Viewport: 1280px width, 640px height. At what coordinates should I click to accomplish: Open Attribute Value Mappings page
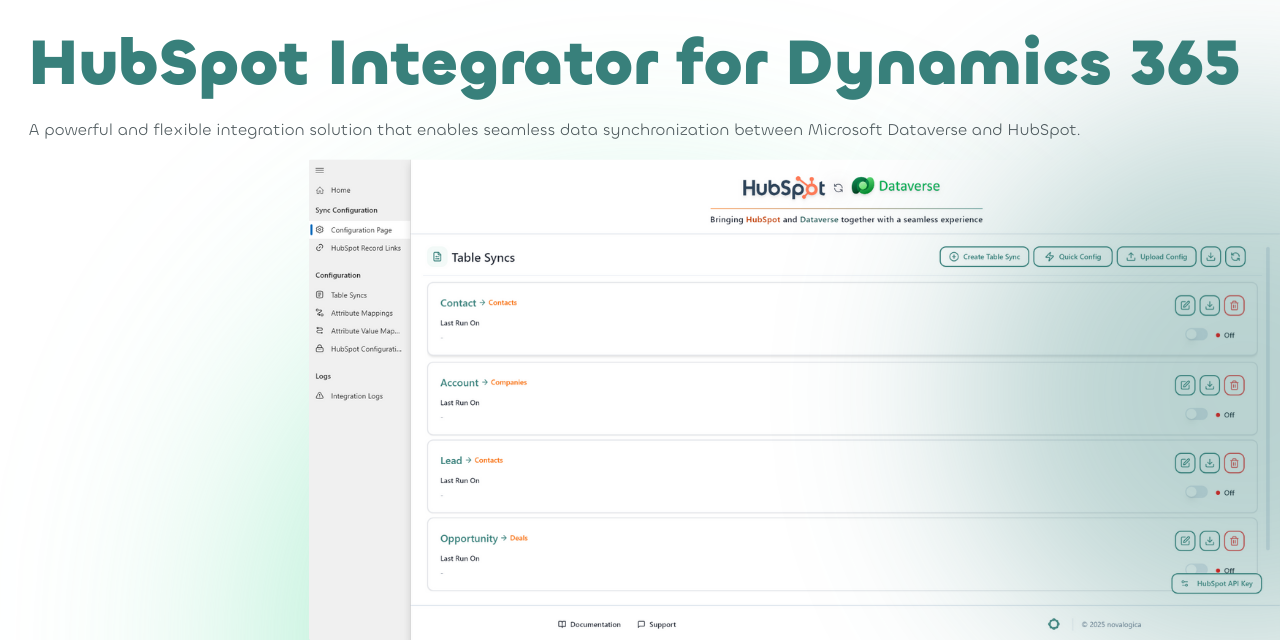[360, 331]
